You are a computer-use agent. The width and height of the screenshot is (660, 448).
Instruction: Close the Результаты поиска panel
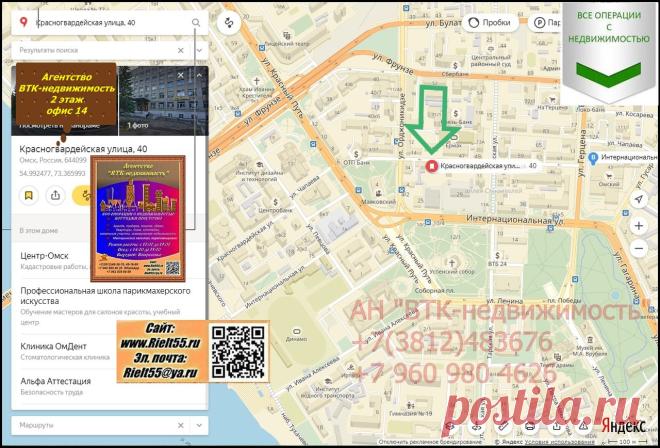click(181, 50)
